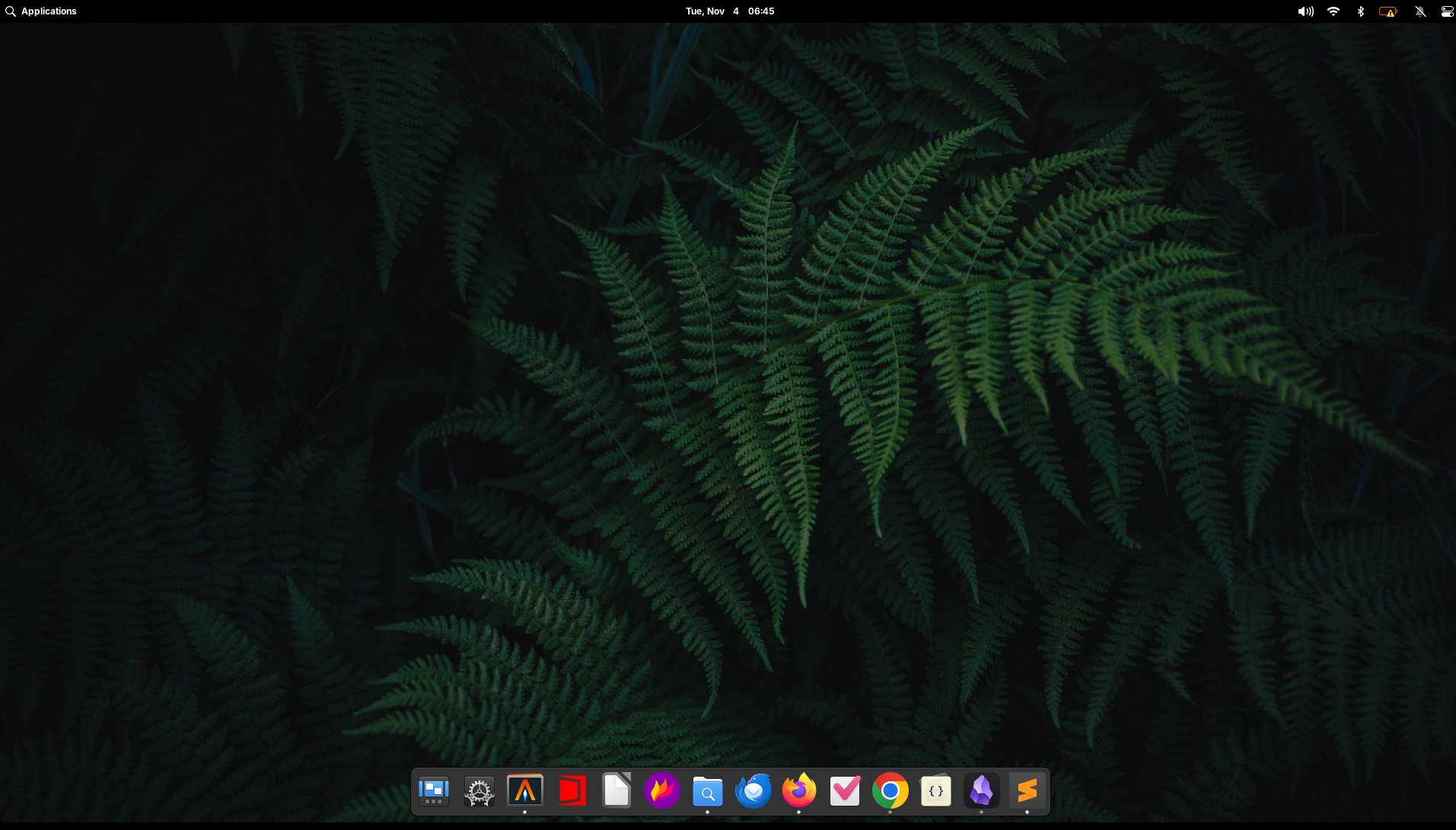The width and height of the screenshot is (1456, 830).
Task: Launch System Settings from the dock
Action: (x=479, y=792)
